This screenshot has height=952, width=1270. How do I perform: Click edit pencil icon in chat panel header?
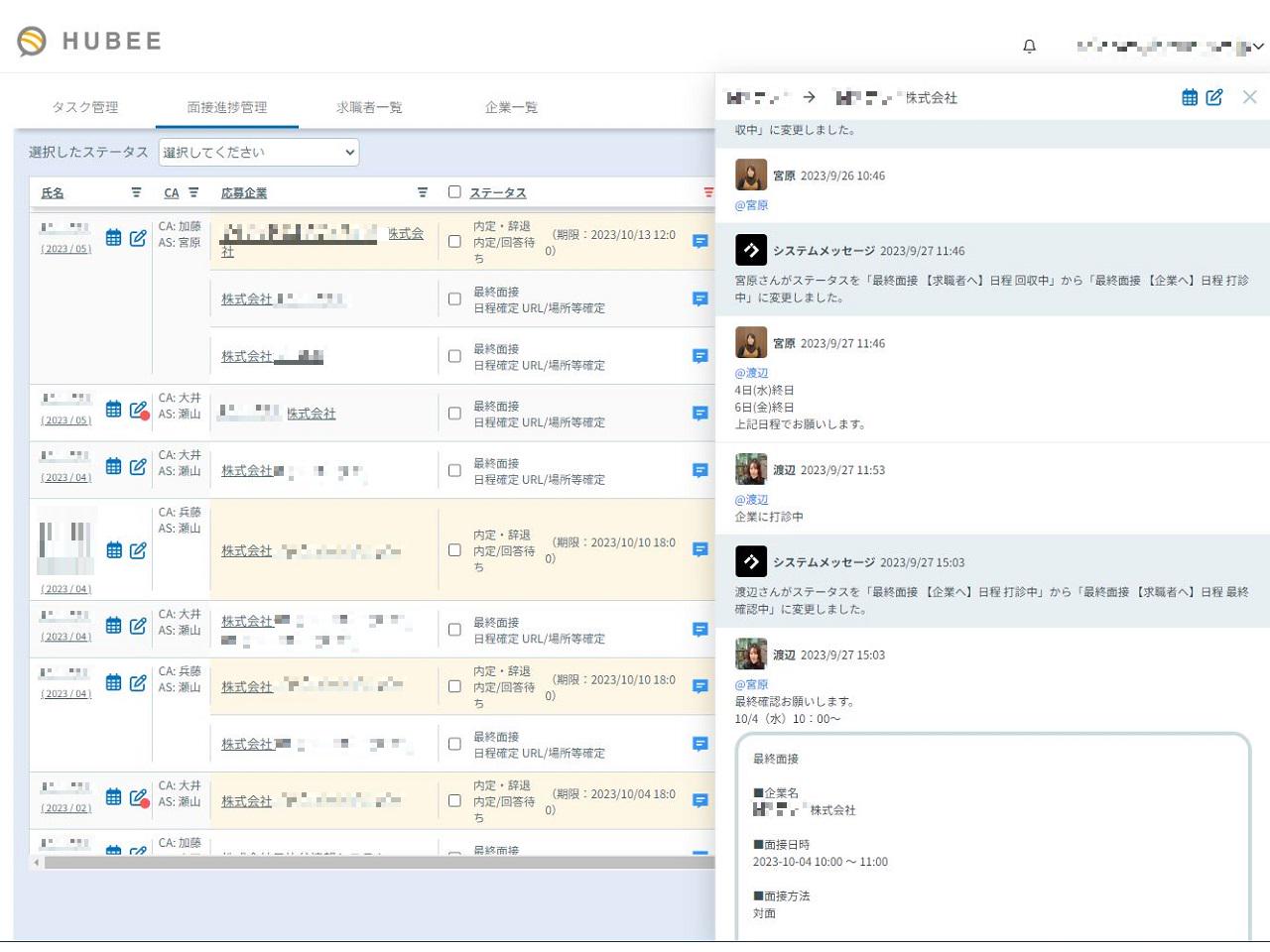click(1213, 97)
